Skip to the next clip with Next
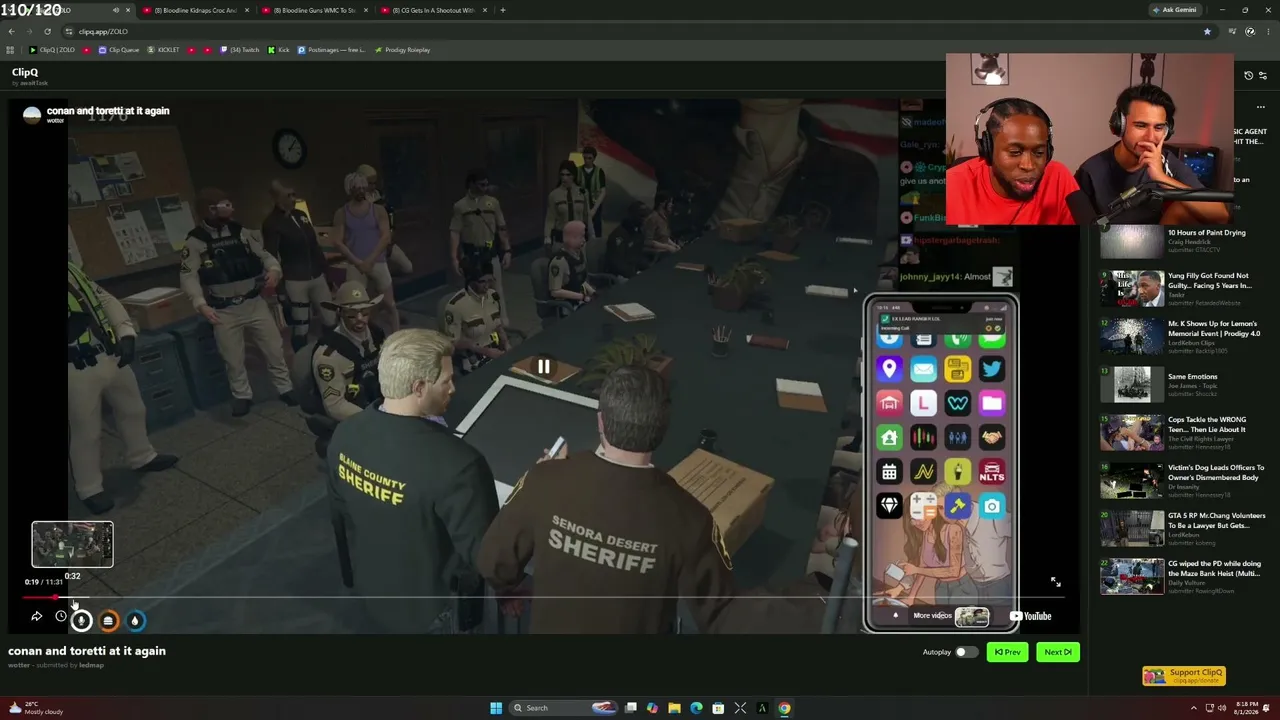The width and height of the screenshot is (1280, 720). 1058,652
